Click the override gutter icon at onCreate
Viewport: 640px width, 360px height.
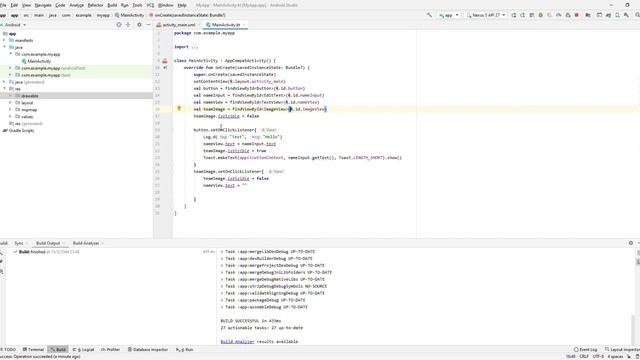[165, 68]
